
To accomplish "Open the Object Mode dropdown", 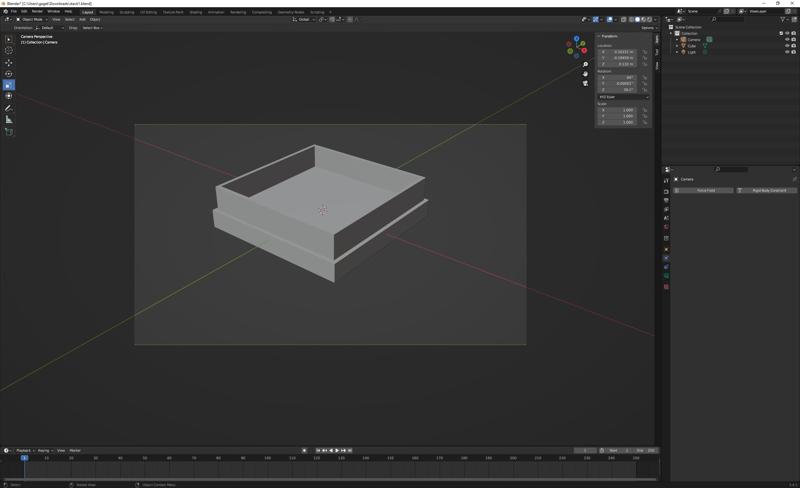I will pos(31,19).
